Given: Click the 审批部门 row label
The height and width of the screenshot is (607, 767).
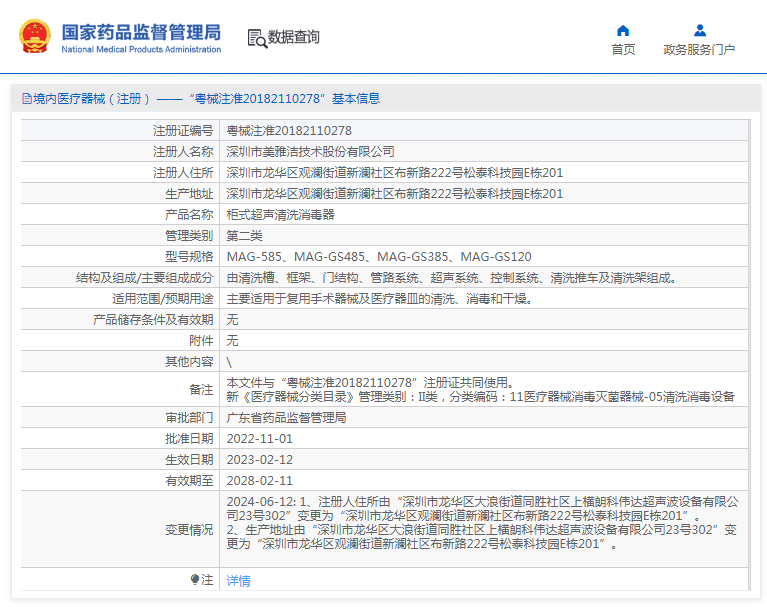Looking at the screenshot, I should click(x=189, y=418).
